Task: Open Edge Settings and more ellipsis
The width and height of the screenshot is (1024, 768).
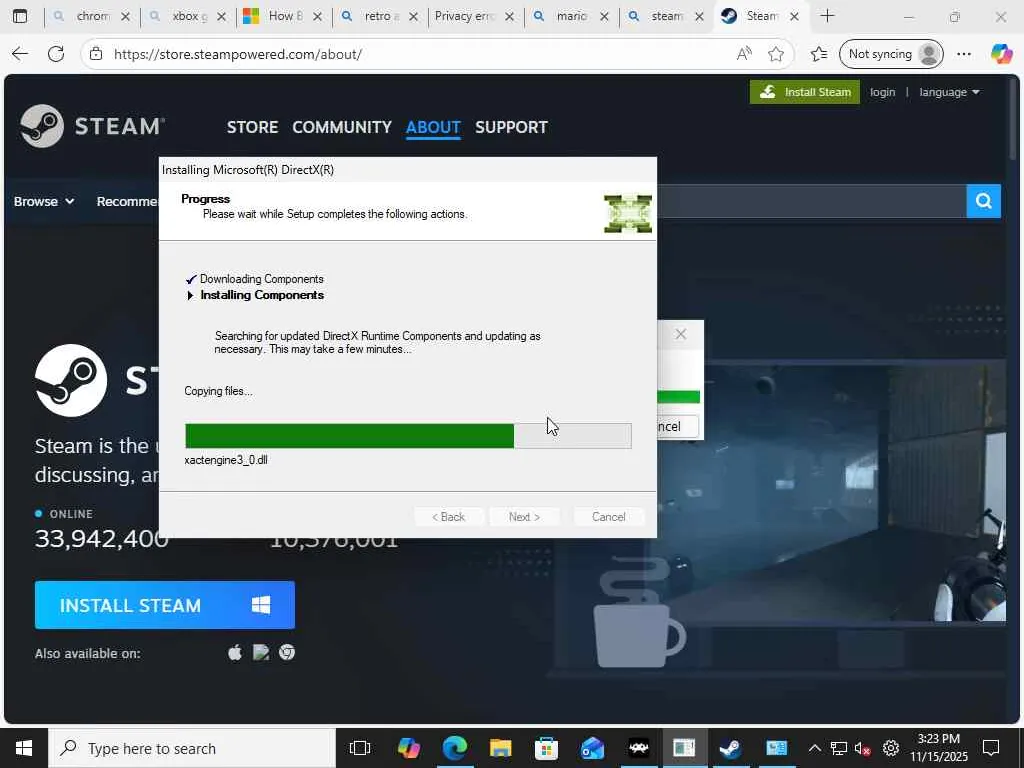Action: point(964,54)
